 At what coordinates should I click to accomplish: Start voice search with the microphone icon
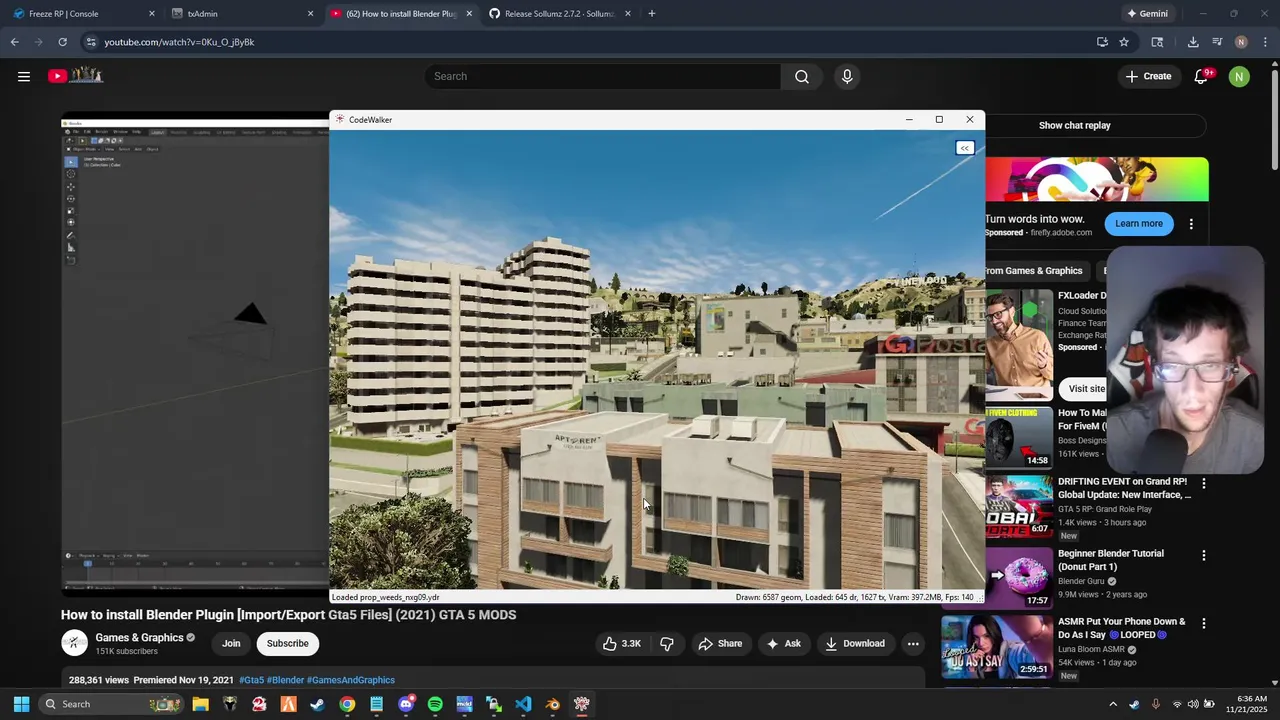point(847,76)
